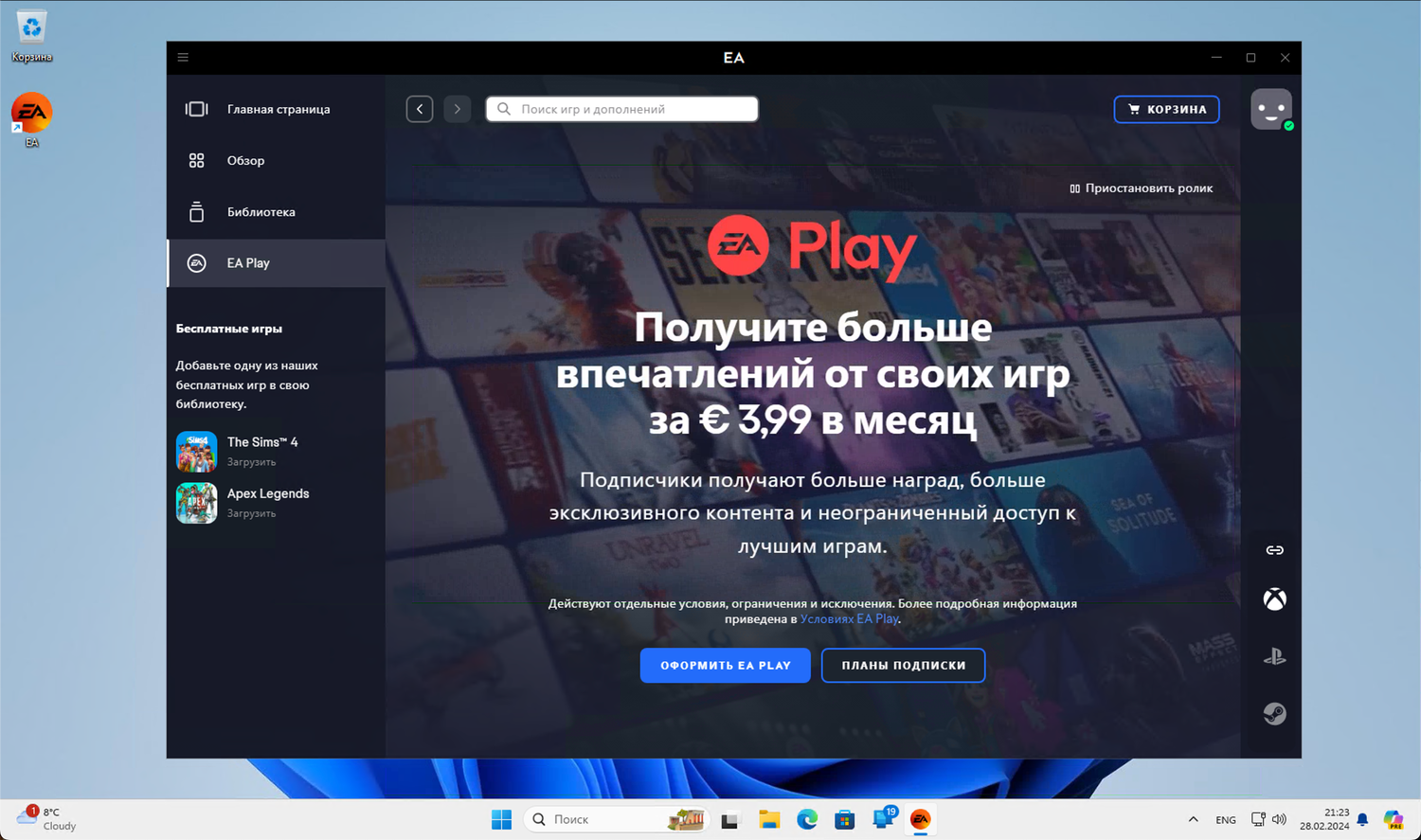Click the taskbar Поиск search box

pos(616,819)
